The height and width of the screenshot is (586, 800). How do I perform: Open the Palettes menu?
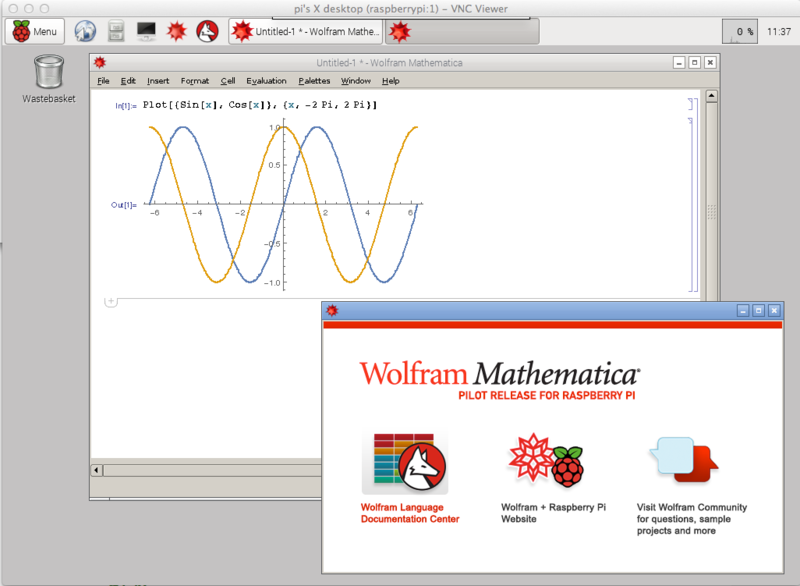click(x=314, y=81)
